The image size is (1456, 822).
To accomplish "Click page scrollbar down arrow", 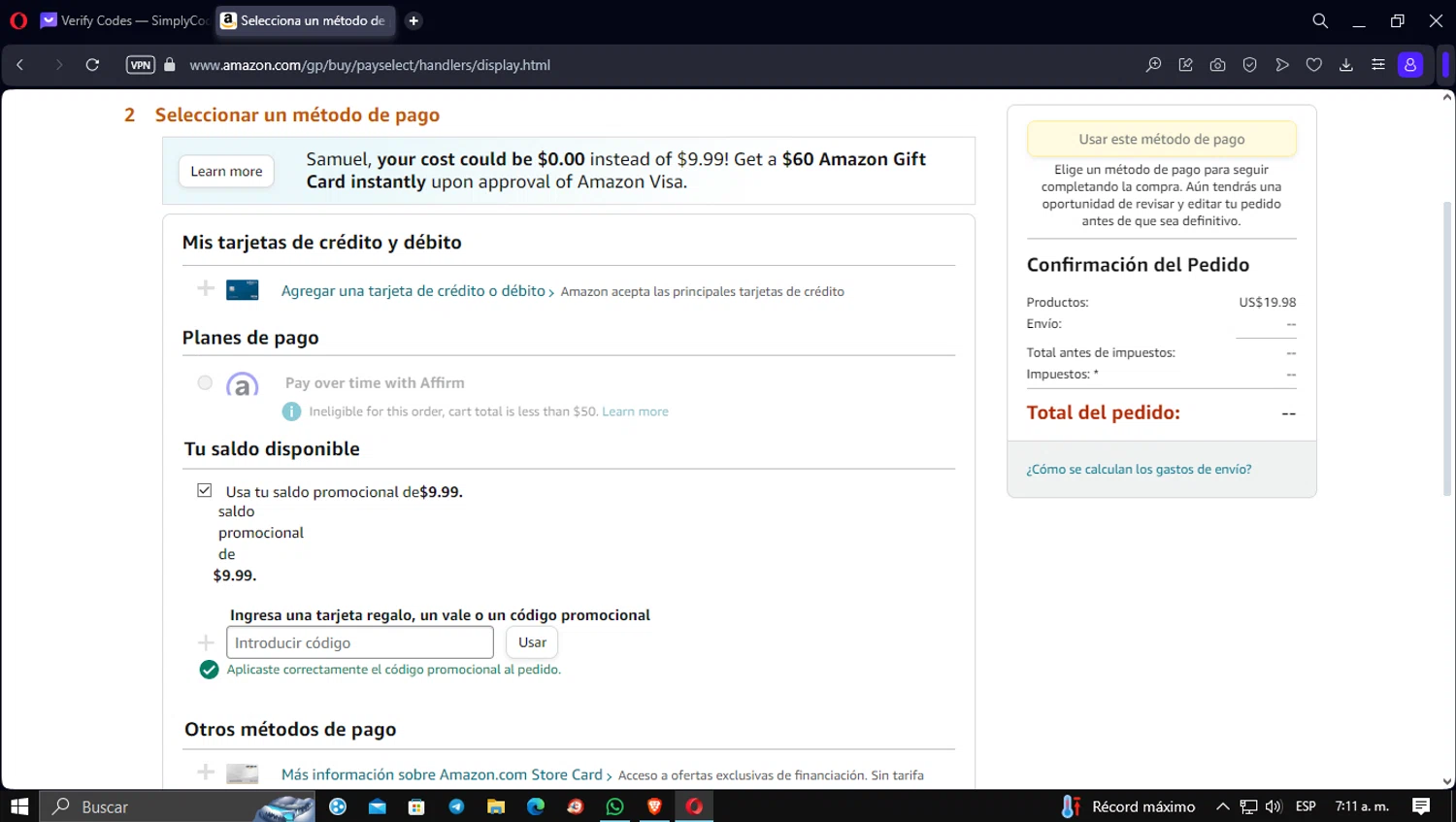I will coord(1447,781).
